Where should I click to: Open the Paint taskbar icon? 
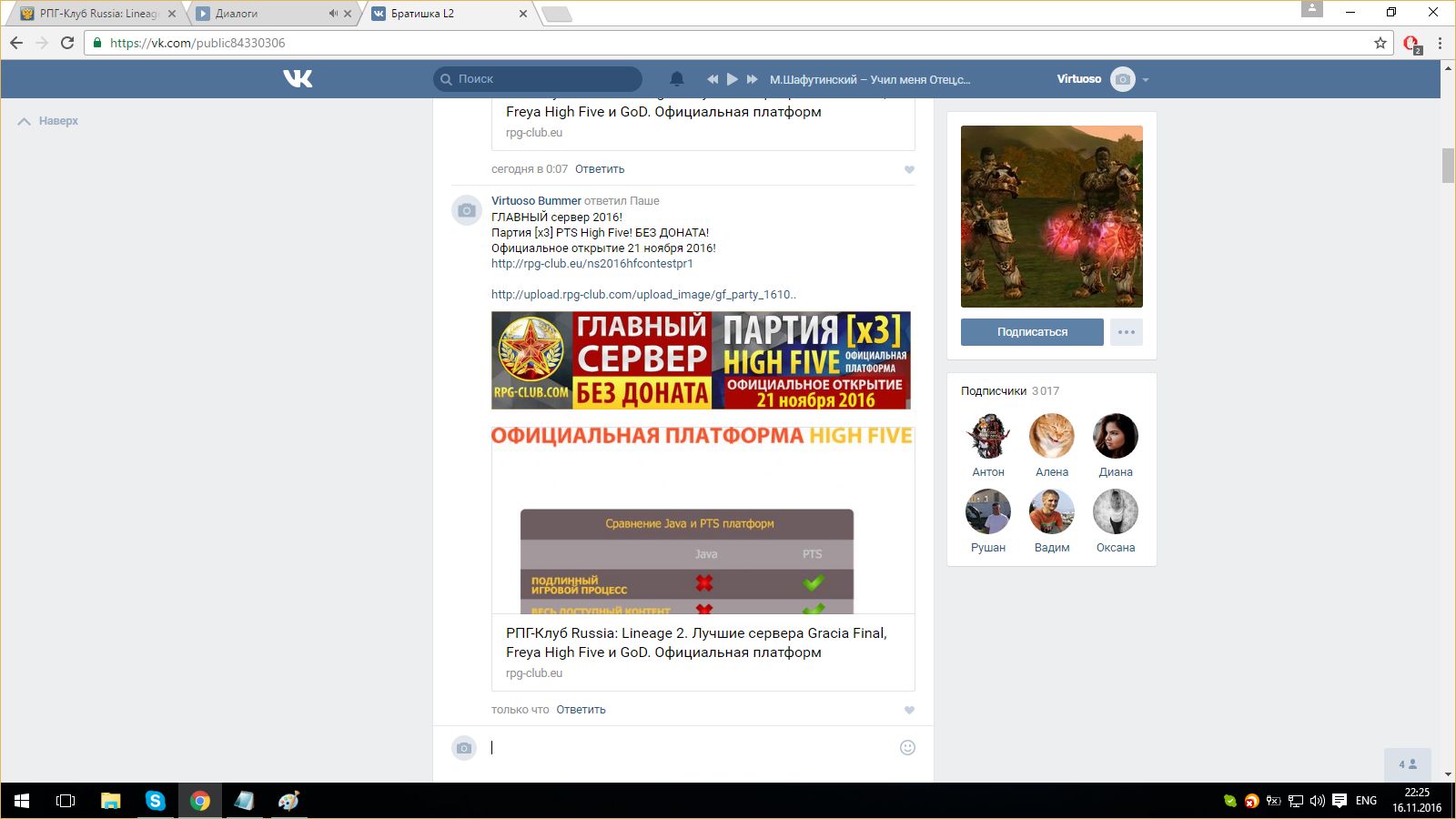point(288,801)
